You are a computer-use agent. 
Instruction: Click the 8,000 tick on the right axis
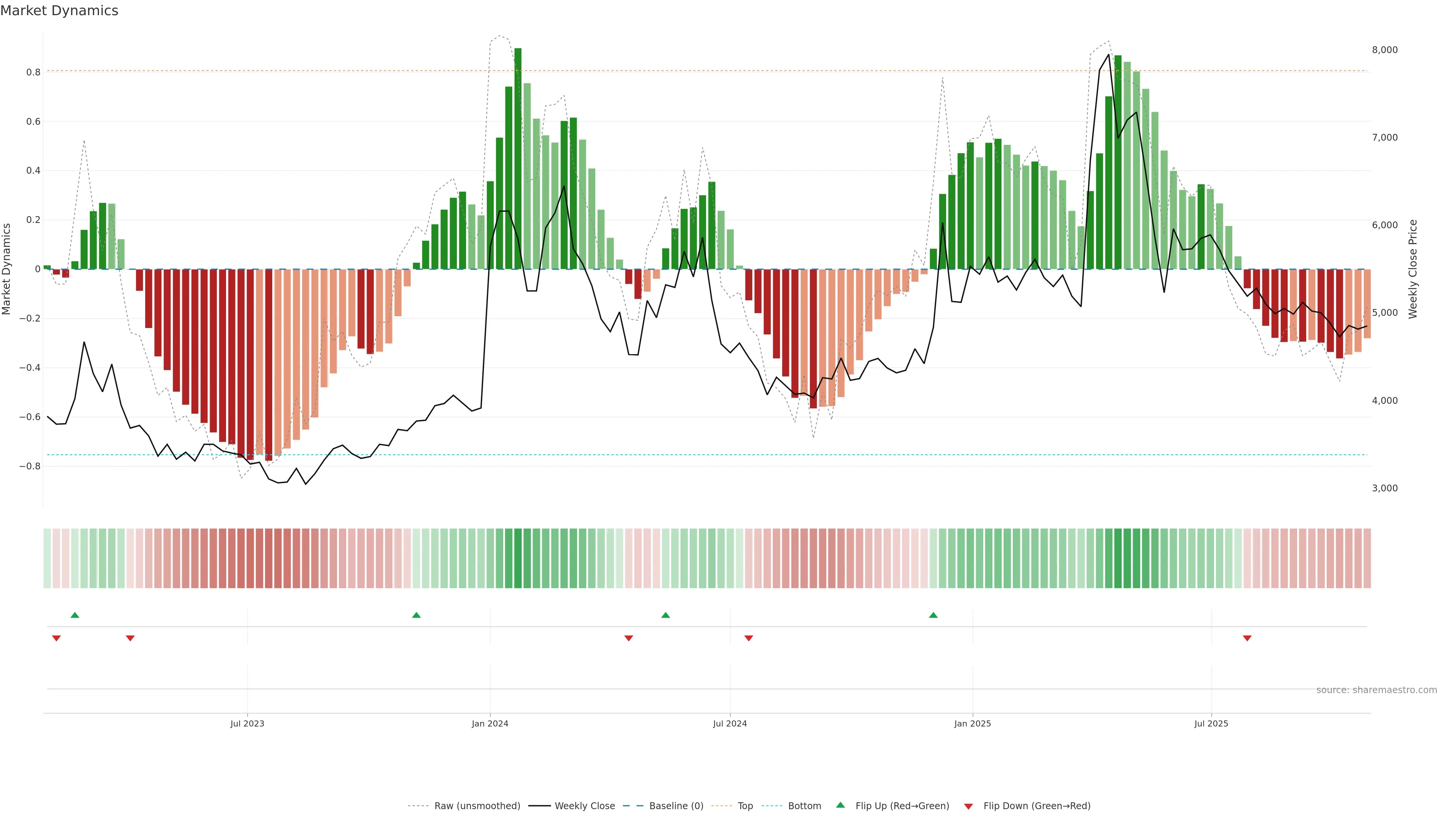point(1384,50)
